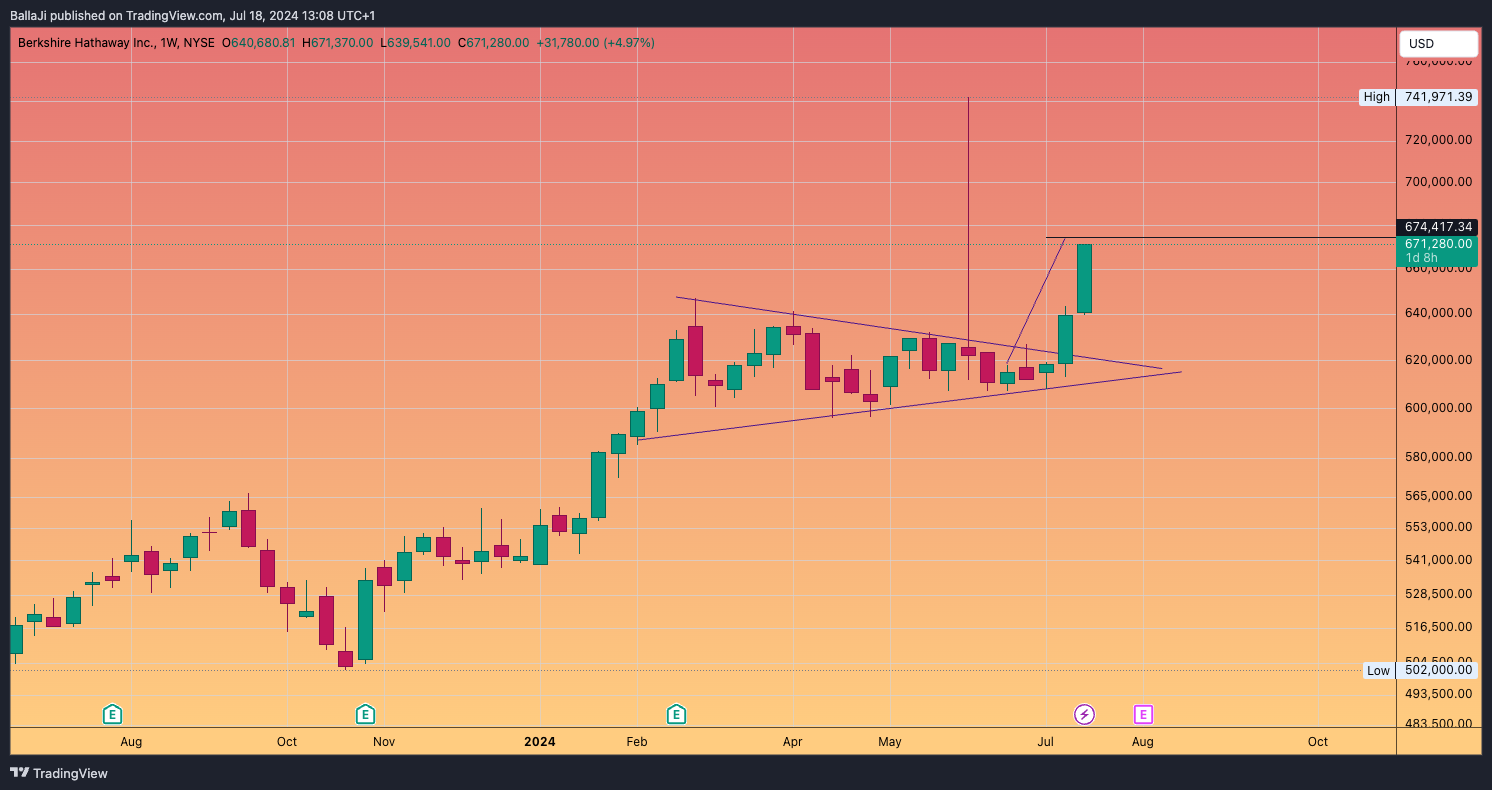
Task: Click the green 671,280.00 current price label
Action: [1437, 243]
